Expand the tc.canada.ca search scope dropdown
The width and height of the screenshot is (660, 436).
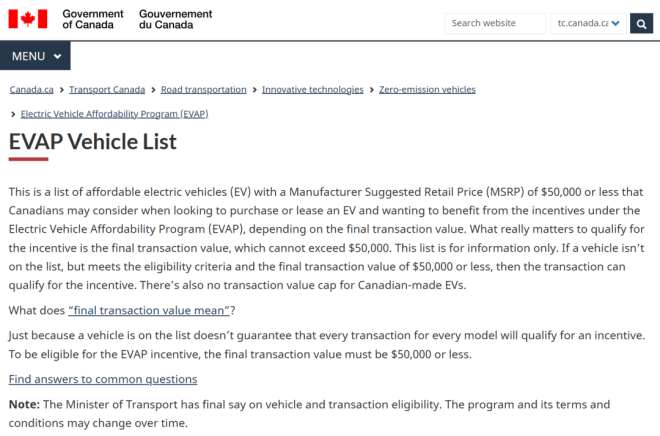click(x=588, y=23)
